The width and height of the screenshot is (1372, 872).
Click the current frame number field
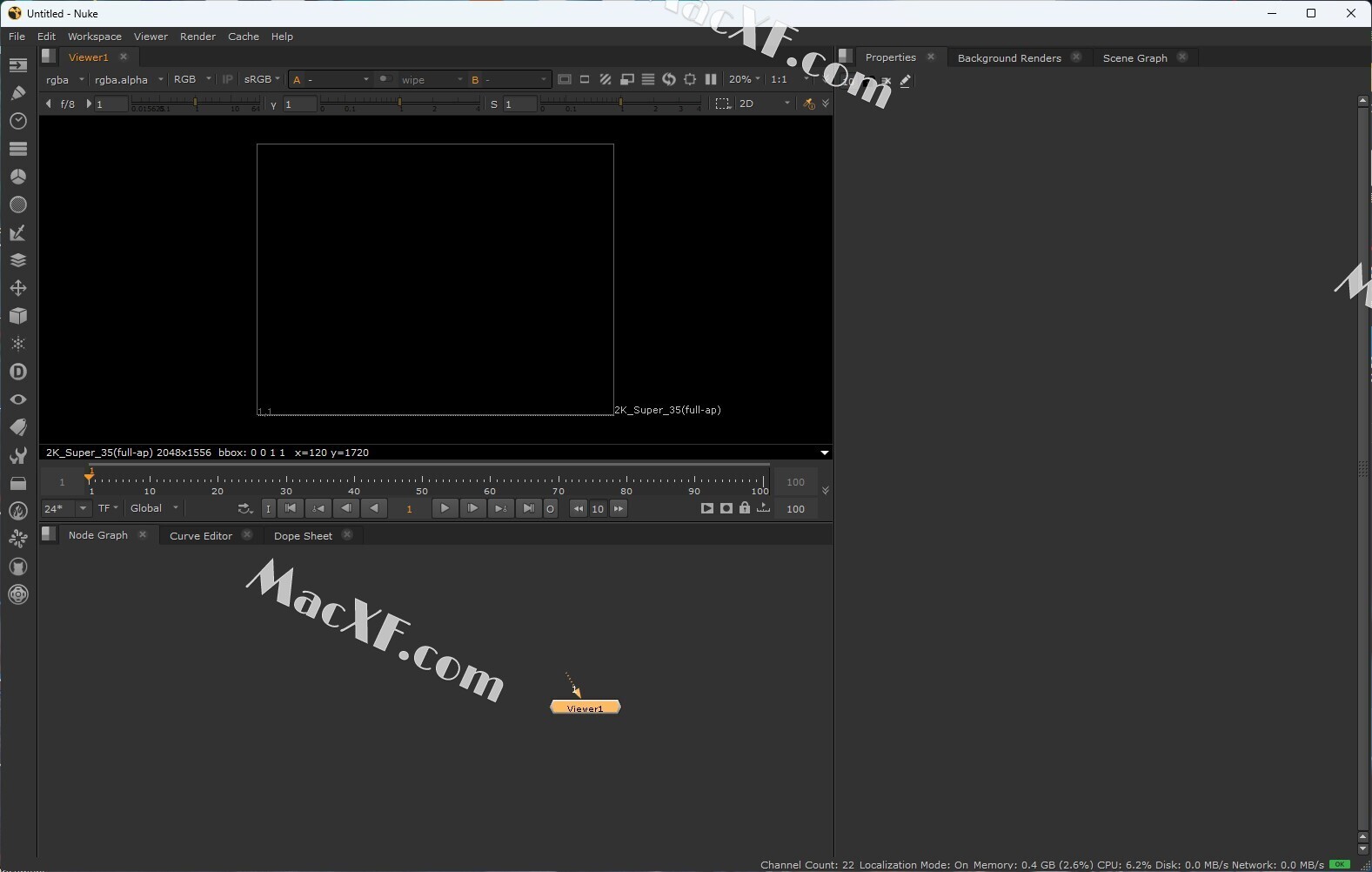point(409,509)
